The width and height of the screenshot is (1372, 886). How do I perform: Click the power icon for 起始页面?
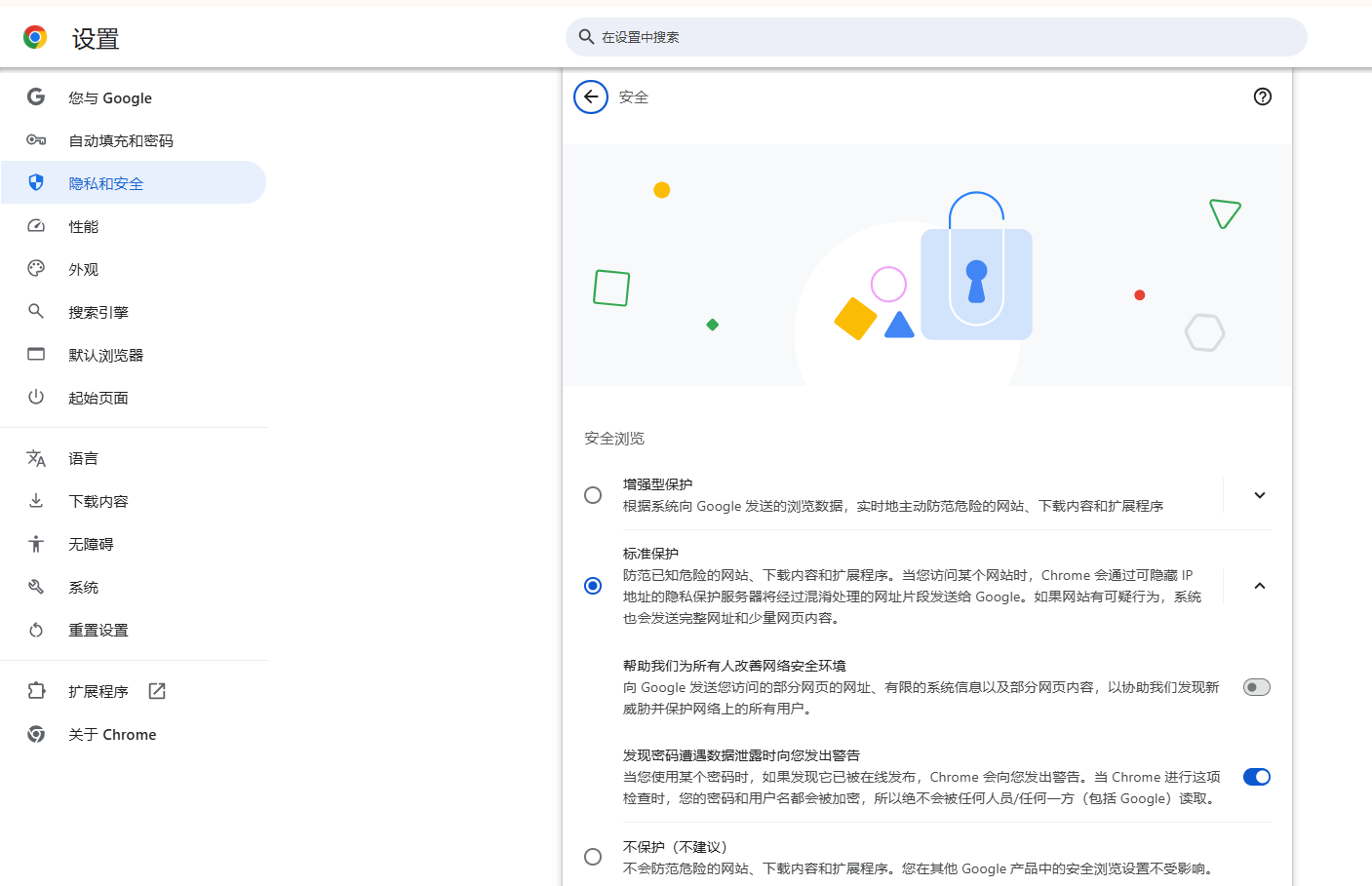pos(36,397)
